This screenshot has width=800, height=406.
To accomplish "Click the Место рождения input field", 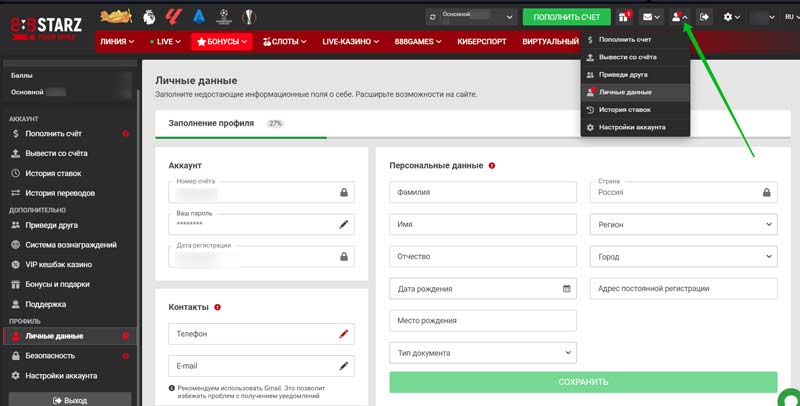I will (483, 321).
